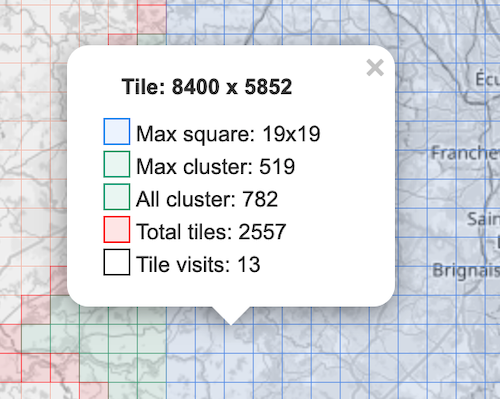Select the red Total tiles swatch
The height and width of the screenshot is (399, 500).
(x=117, y=229)
